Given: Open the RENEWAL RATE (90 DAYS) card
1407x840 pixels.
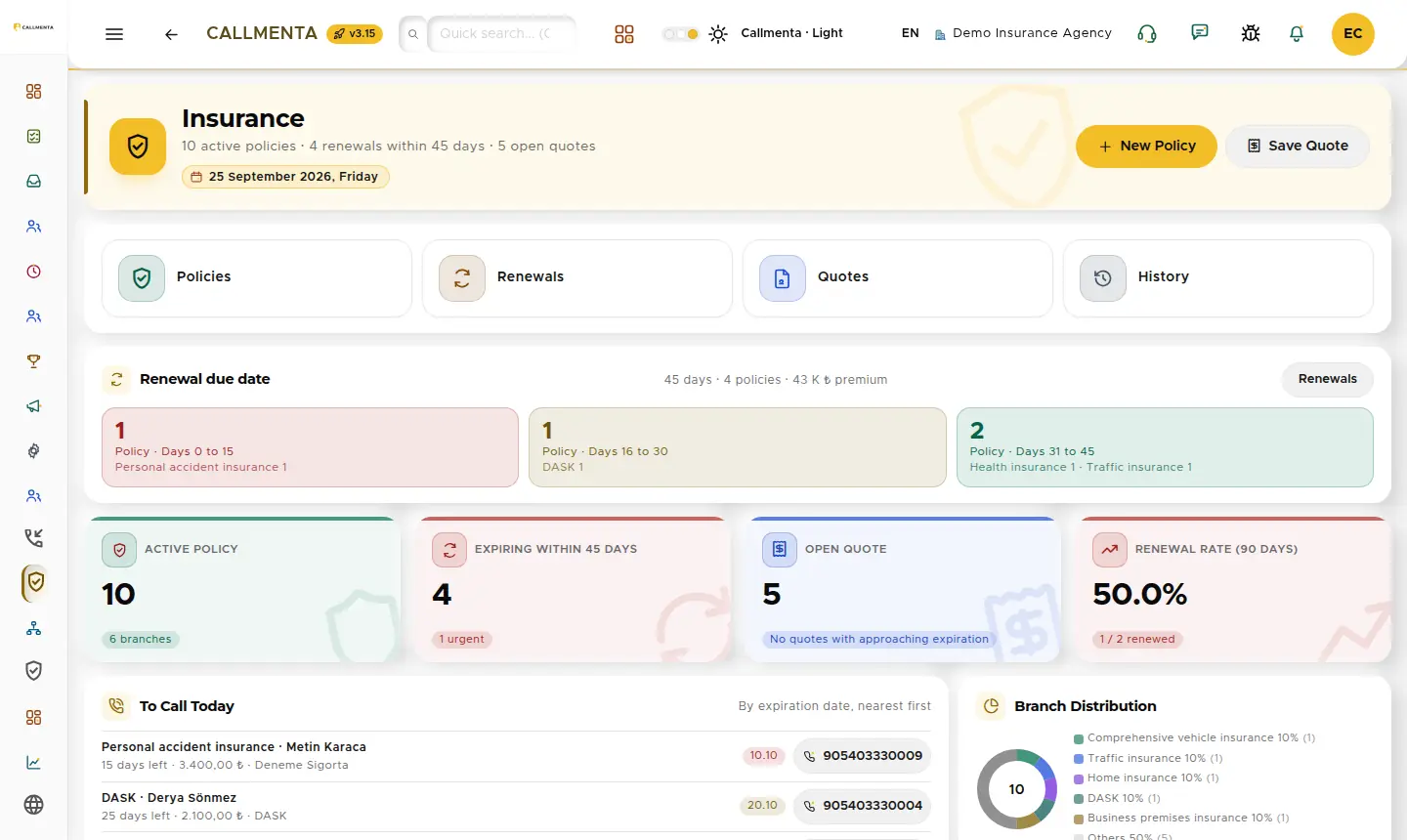Looking at the screenshot, I should click(x=1233, y=590).
